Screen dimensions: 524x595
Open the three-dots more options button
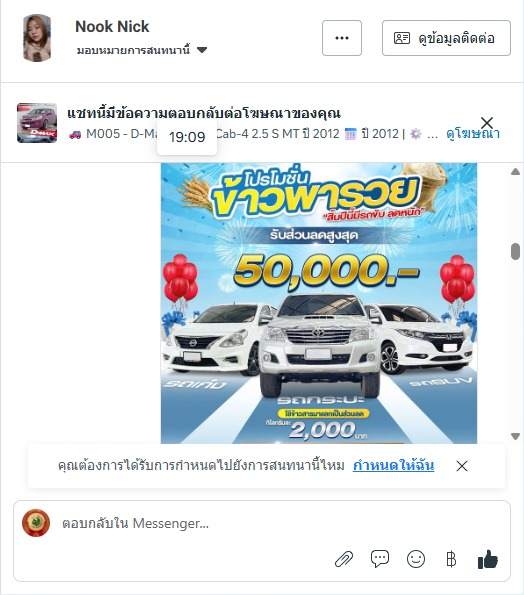[342, 38]
